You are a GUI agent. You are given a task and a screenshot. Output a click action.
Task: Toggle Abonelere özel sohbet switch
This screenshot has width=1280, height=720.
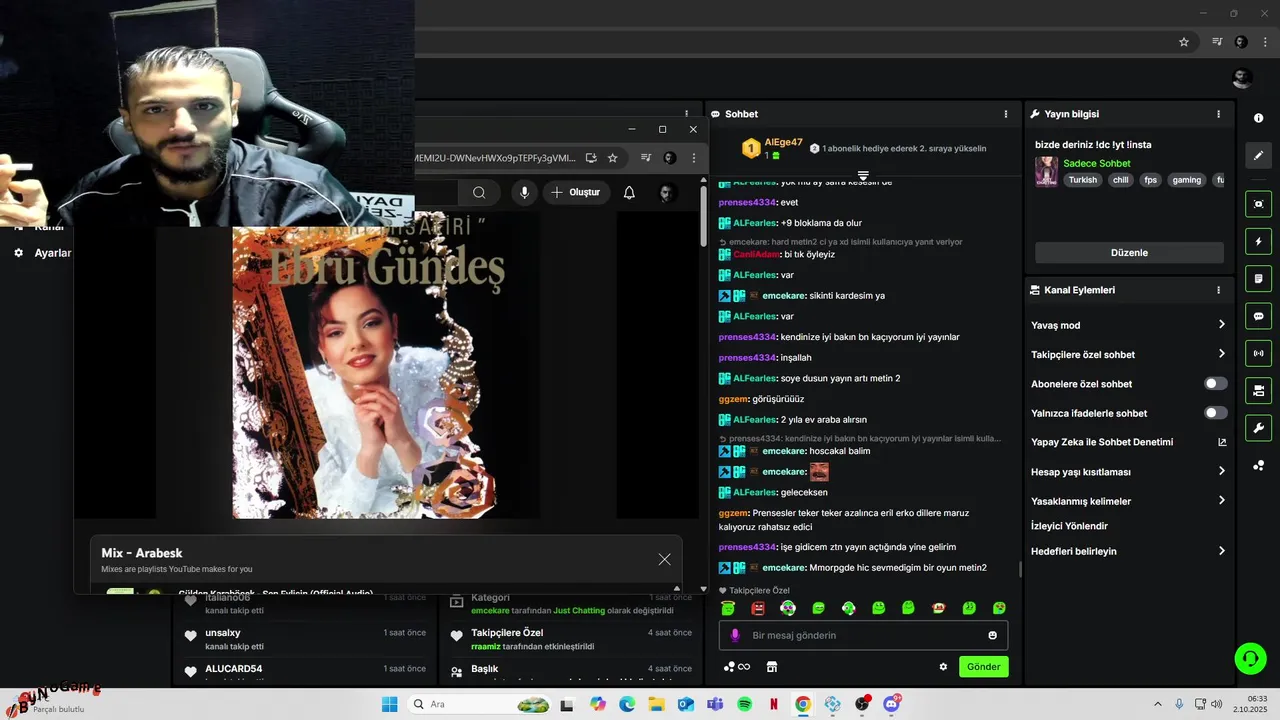pos(1216,384)
